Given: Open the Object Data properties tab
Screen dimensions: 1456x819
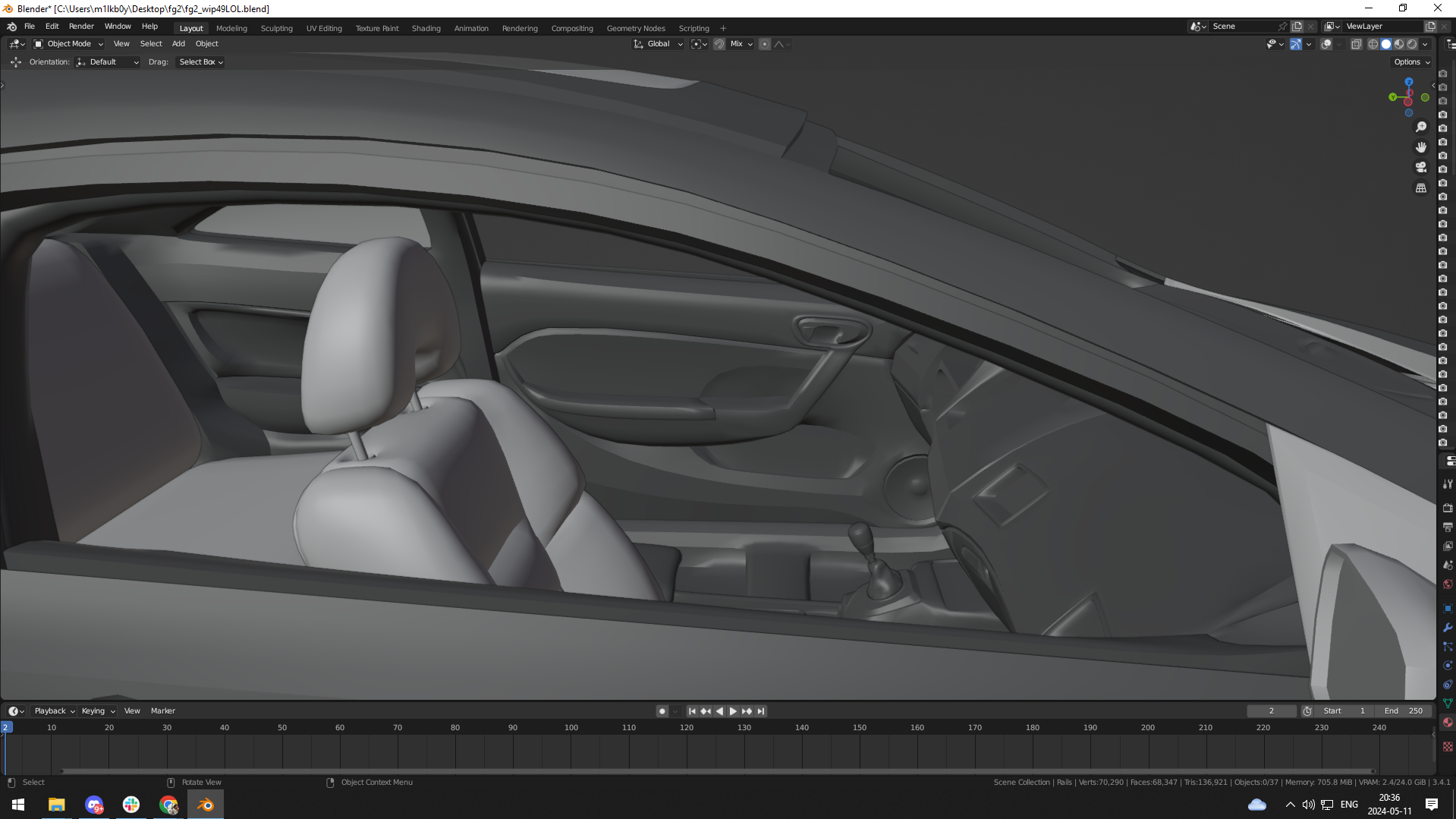Looking at the screenshot, I should pos(1448,703).
